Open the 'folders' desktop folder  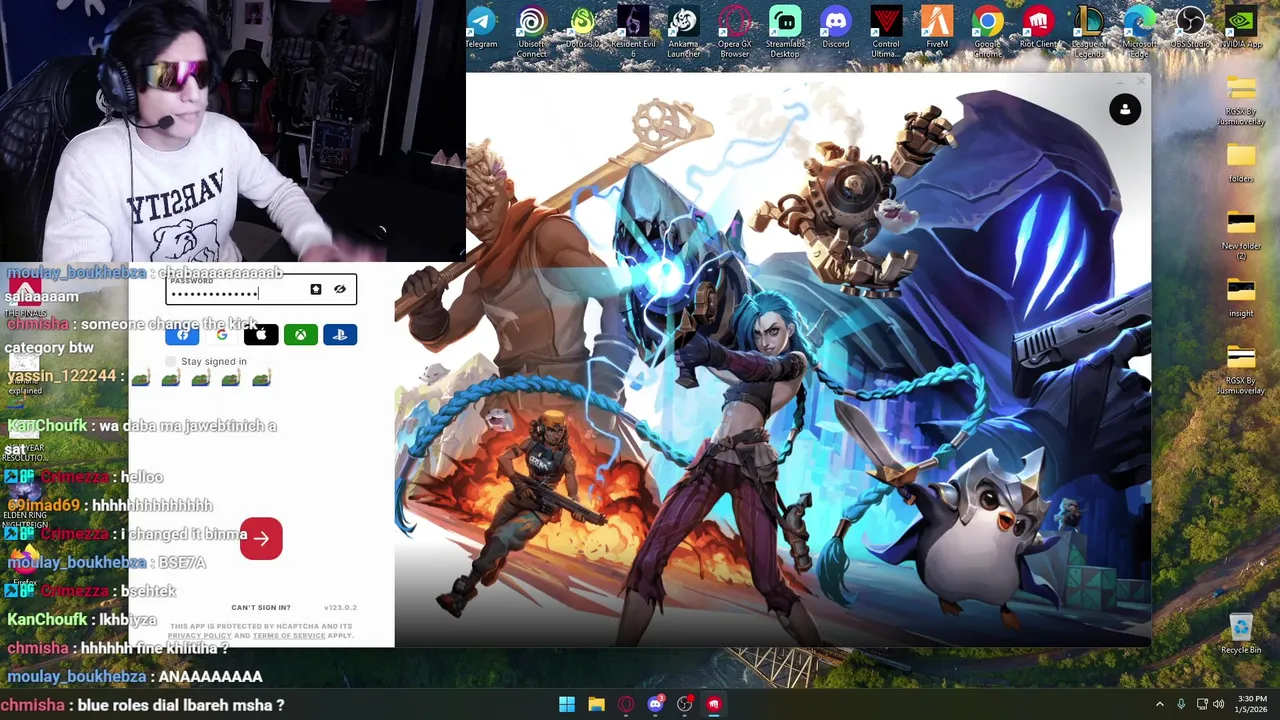pos(1241,163)
